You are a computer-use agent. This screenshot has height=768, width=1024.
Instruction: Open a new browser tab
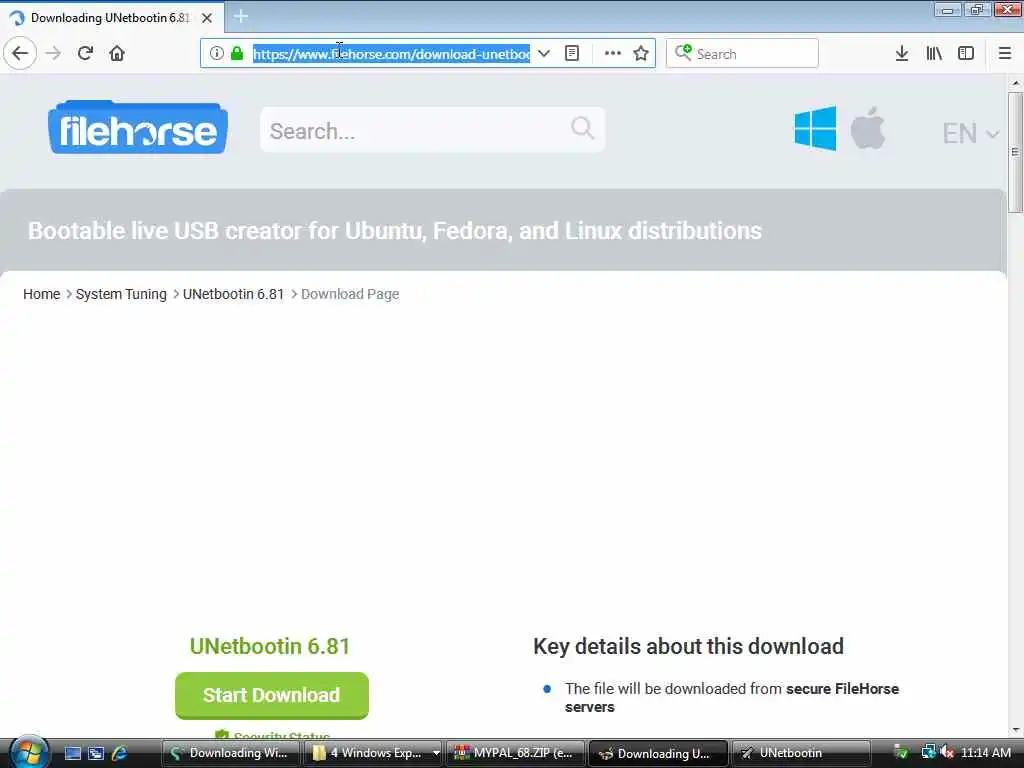point(241,17)
